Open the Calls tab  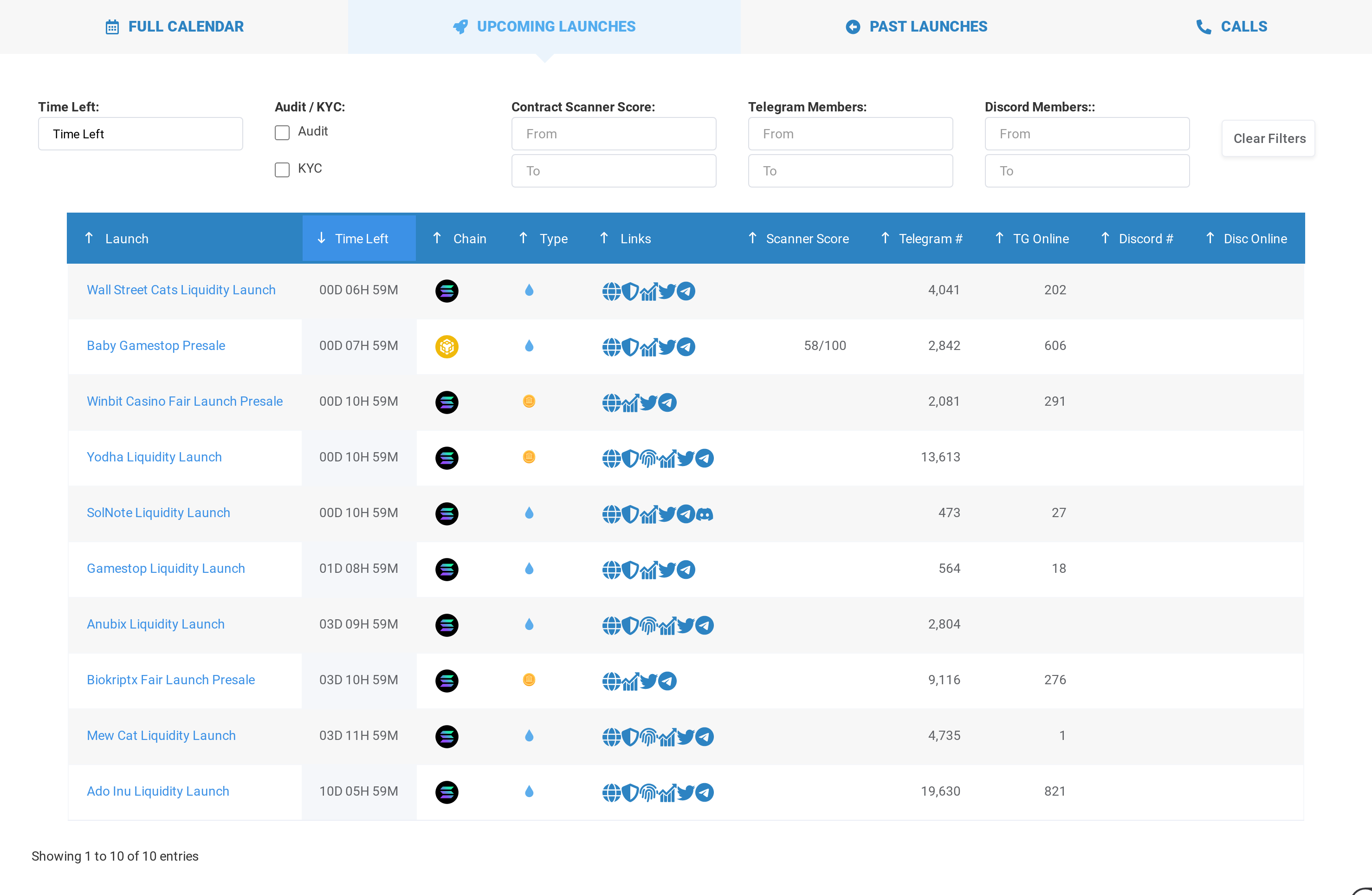(1231, 26)
